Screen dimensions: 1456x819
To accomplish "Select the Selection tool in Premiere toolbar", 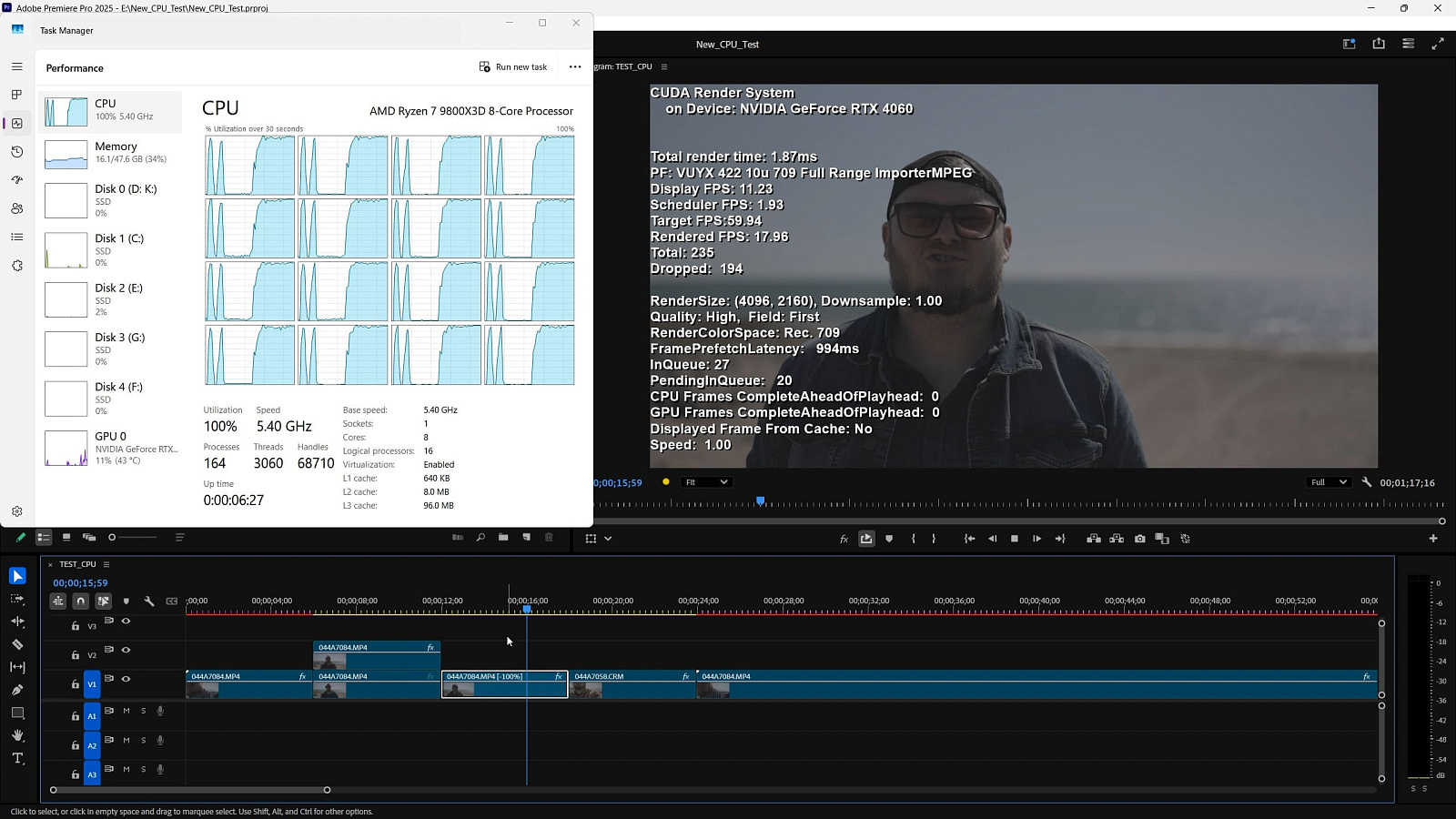I will (17, 576).
